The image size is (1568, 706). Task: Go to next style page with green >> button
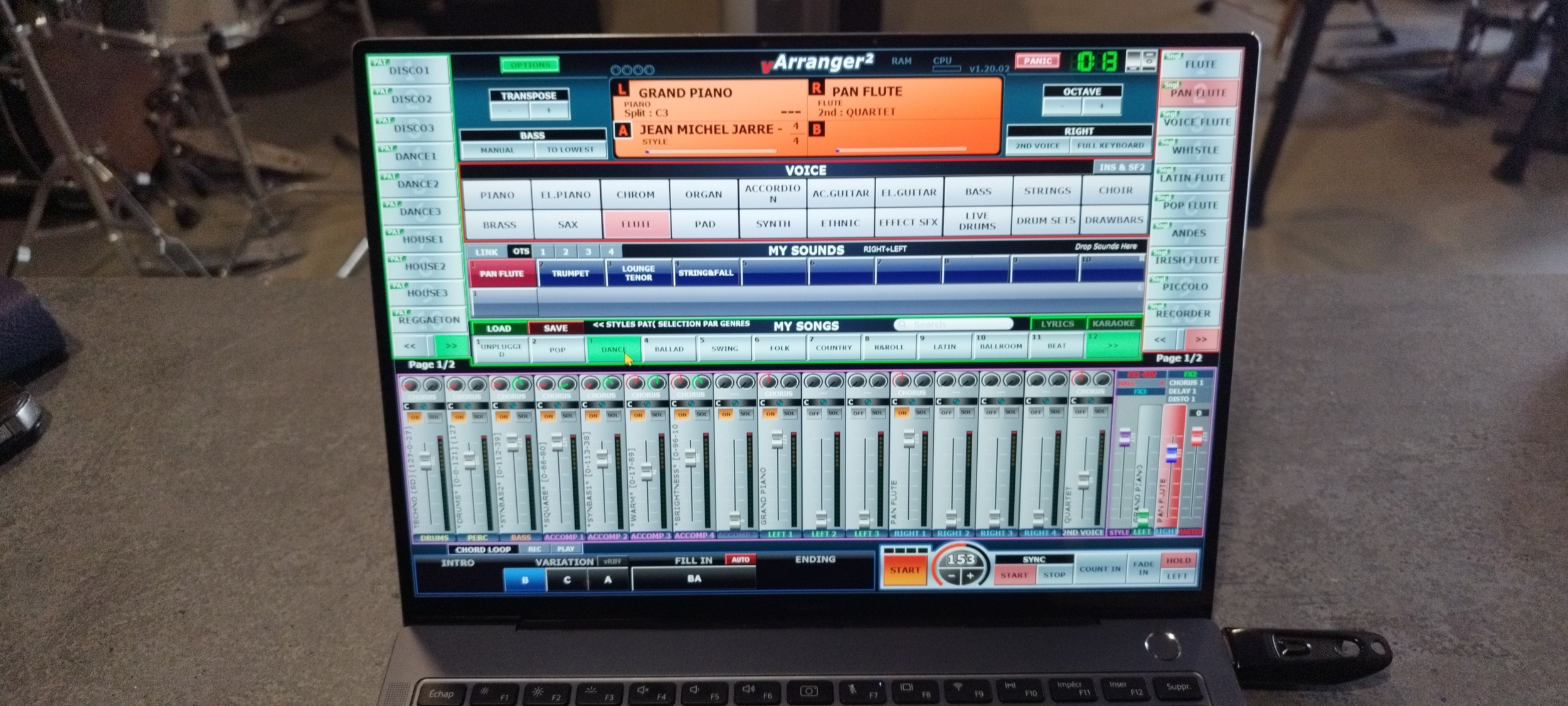451,346
